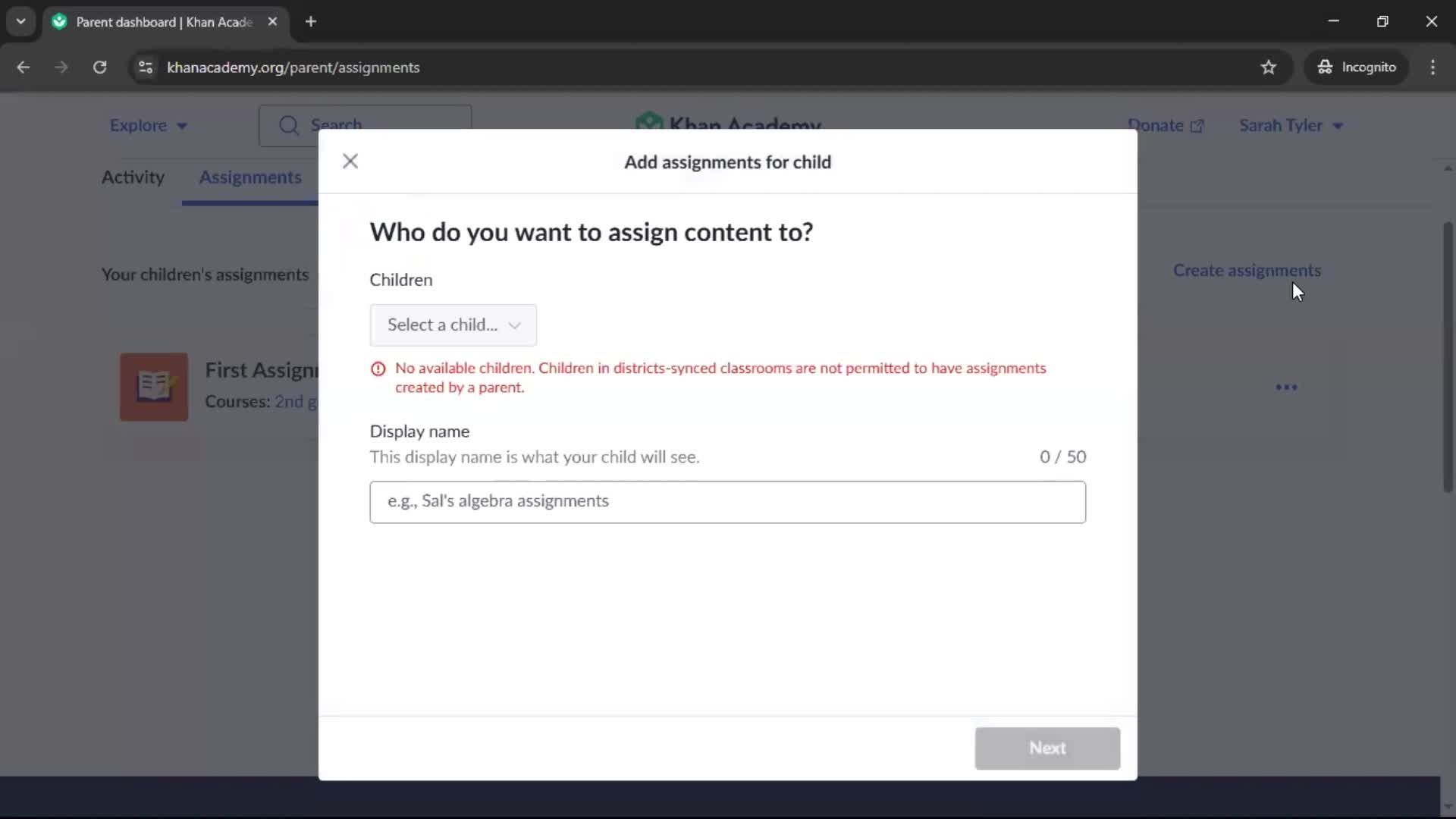
Task: Open the First Assignment options ellipsis
Action: tap(1286, 387)
